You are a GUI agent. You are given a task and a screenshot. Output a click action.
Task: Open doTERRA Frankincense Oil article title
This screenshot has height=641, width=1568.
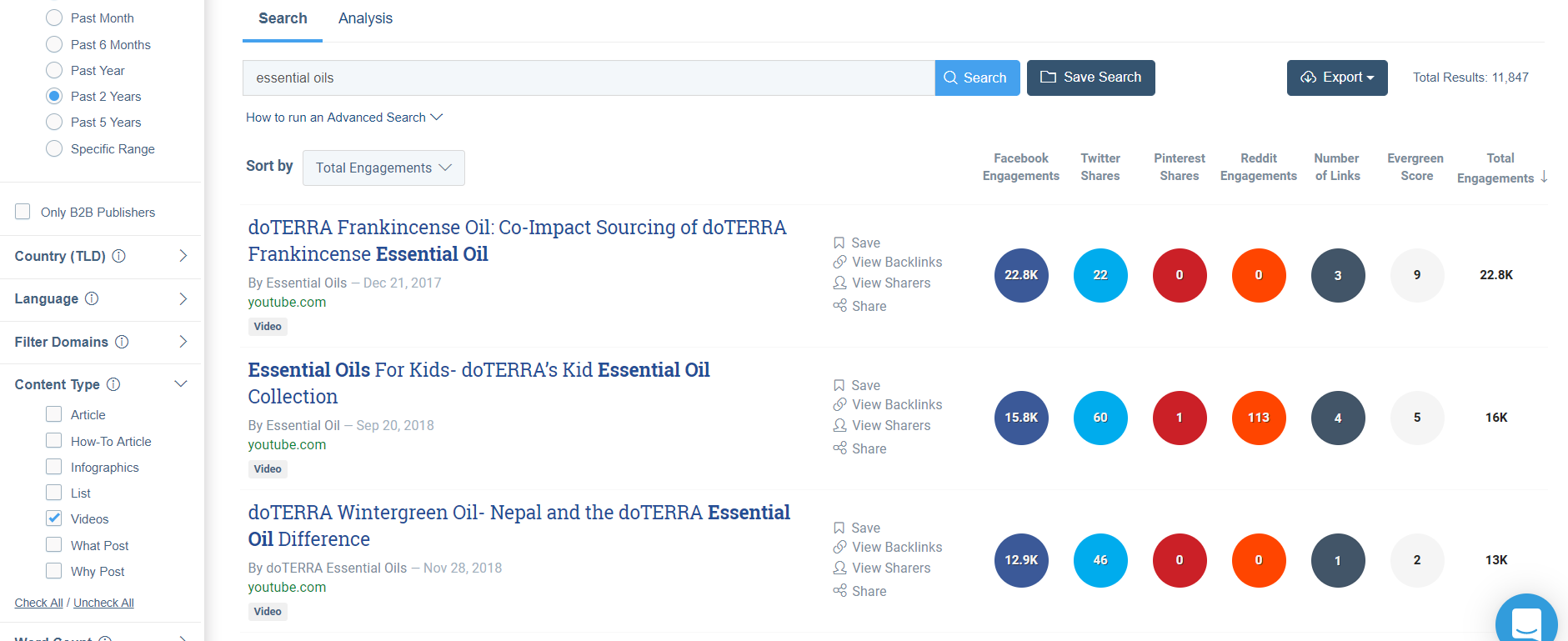tap(517, 240)
